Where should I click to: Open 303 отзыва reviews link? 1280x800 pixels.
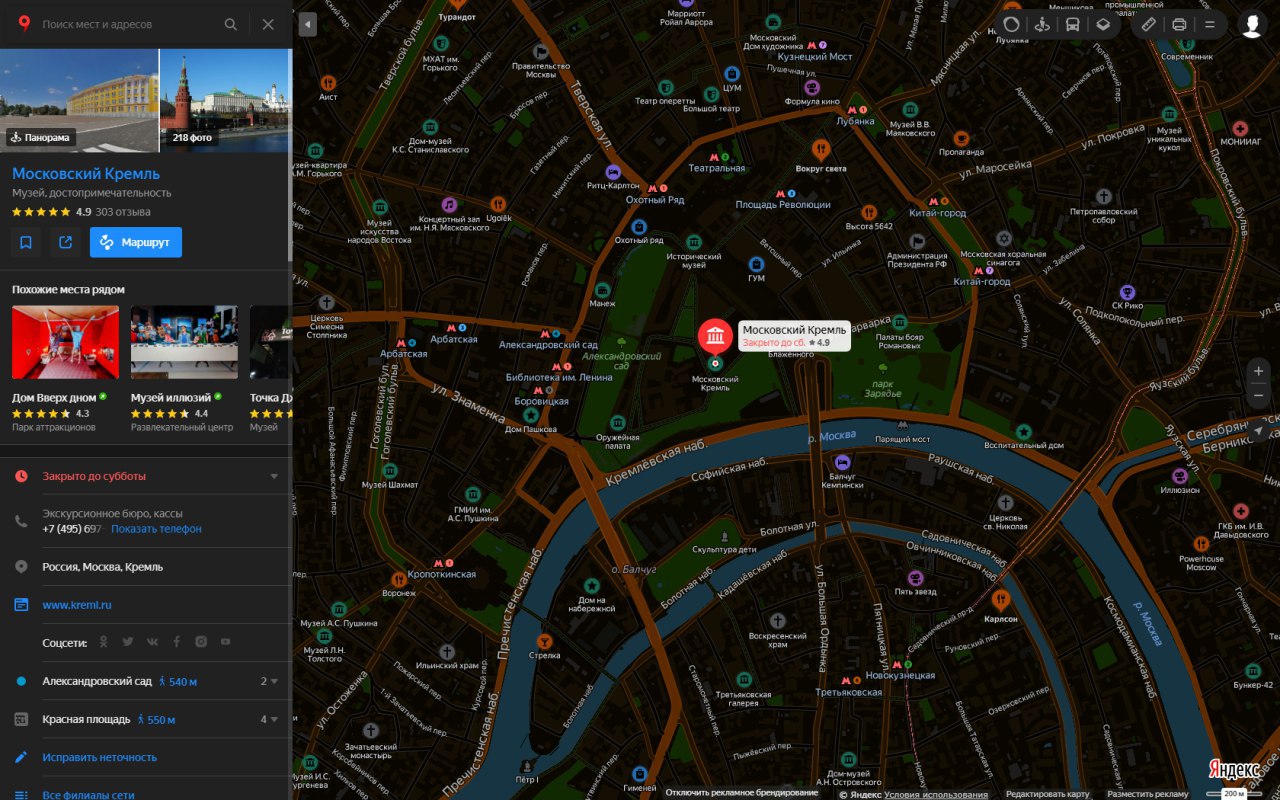pos(123,212)
